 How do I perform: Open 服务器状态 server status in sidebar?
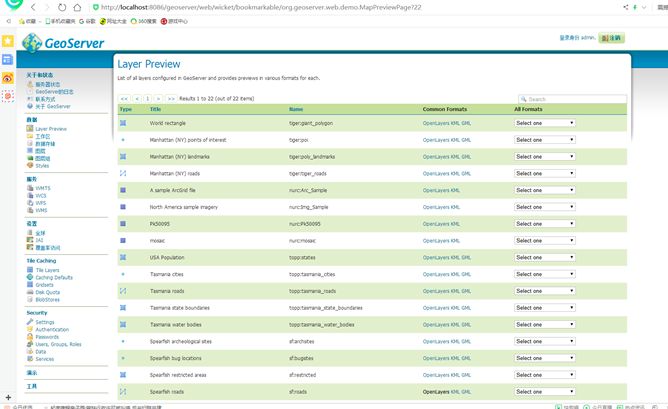(x=47, y=84)
